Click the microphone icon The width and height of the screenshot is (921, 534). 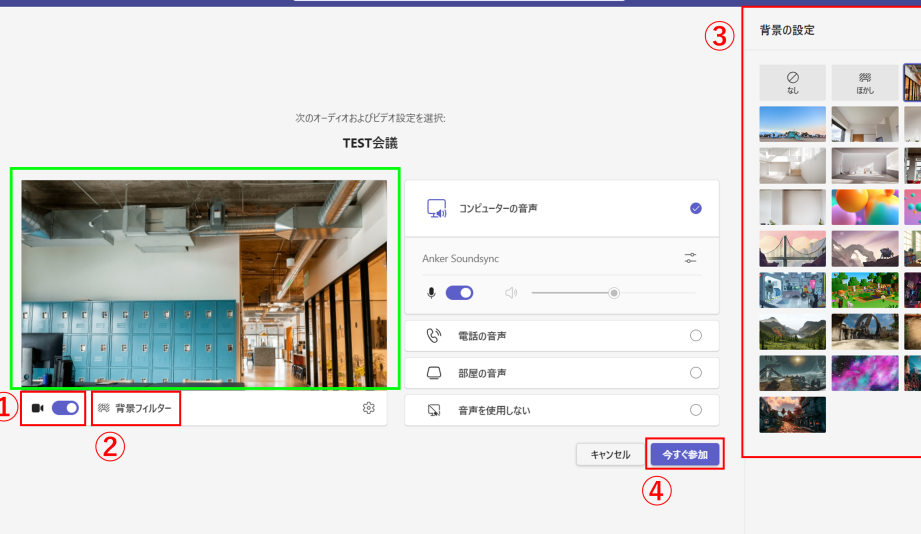[x=431, y=293]
